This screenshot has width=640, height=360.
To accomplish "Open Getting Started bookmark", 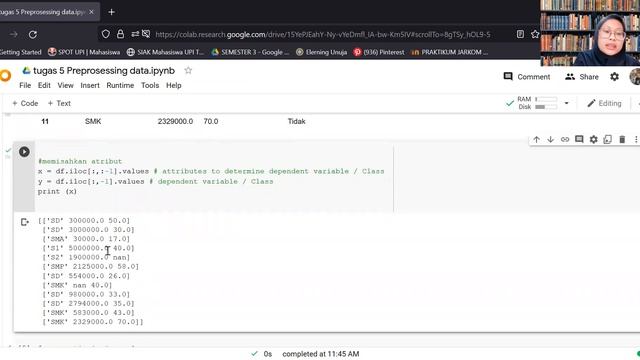I will point(20,52).
